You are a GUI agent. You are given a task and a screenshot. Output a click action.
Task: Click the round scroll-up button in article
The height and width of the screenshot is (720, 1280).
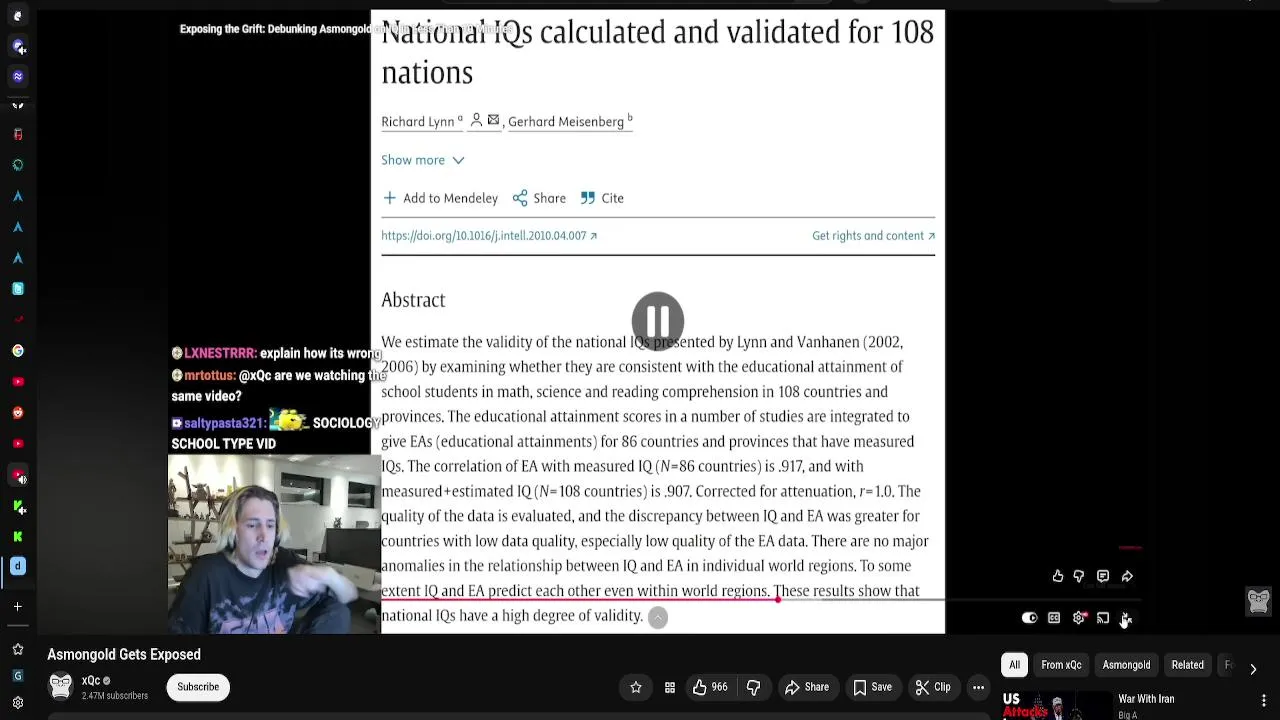(x=658, y=618)
